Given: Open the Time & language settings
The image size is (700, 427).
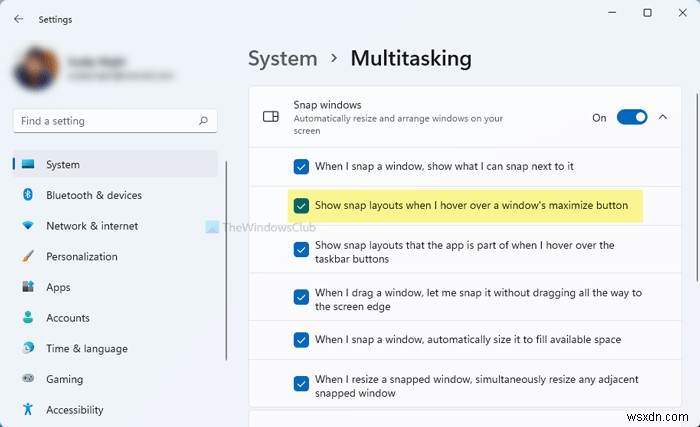Looking at the screenshot, I should pos(87,349).
